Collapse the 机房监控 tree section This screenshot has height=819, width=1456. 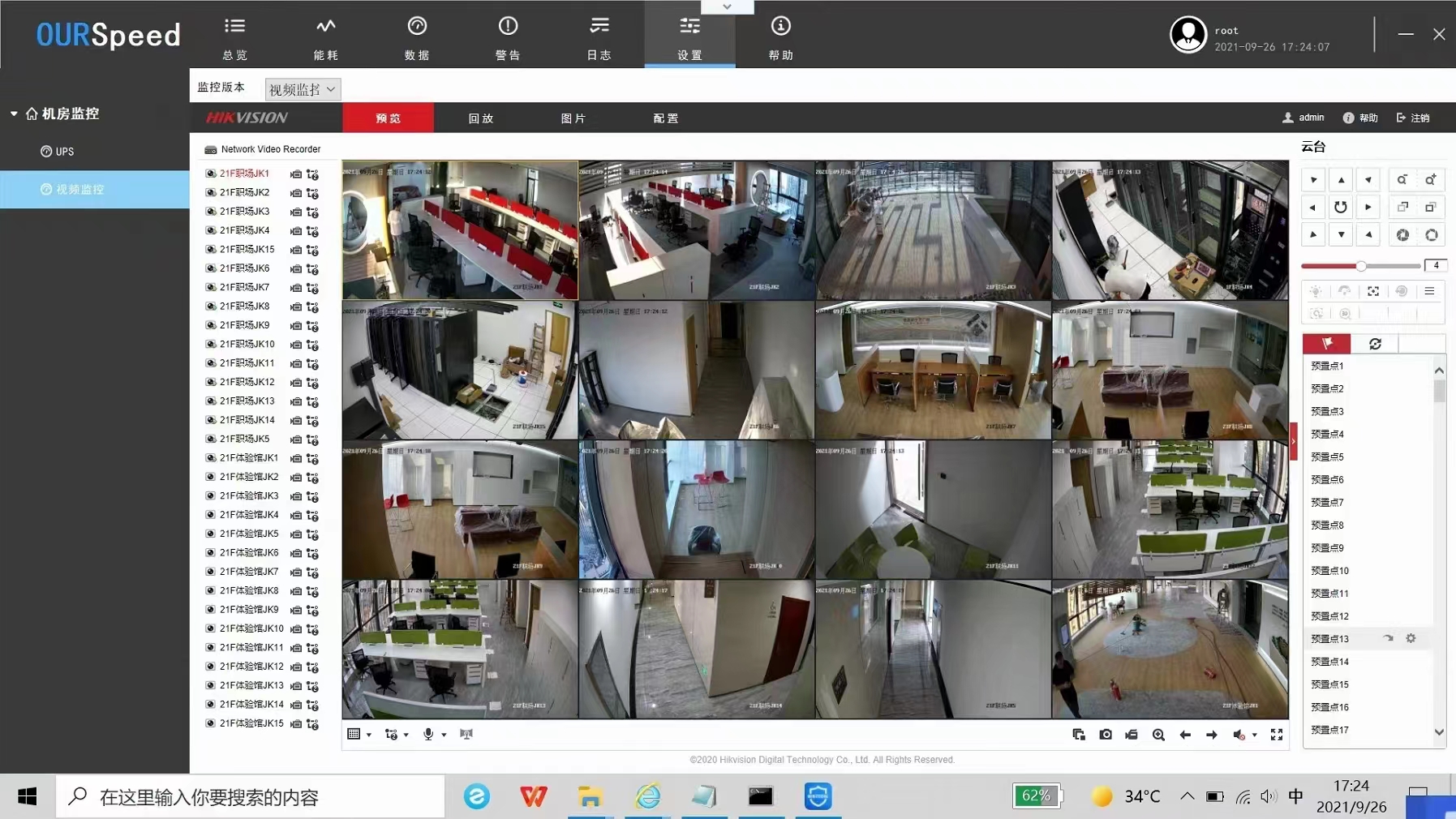pos(14,114)
